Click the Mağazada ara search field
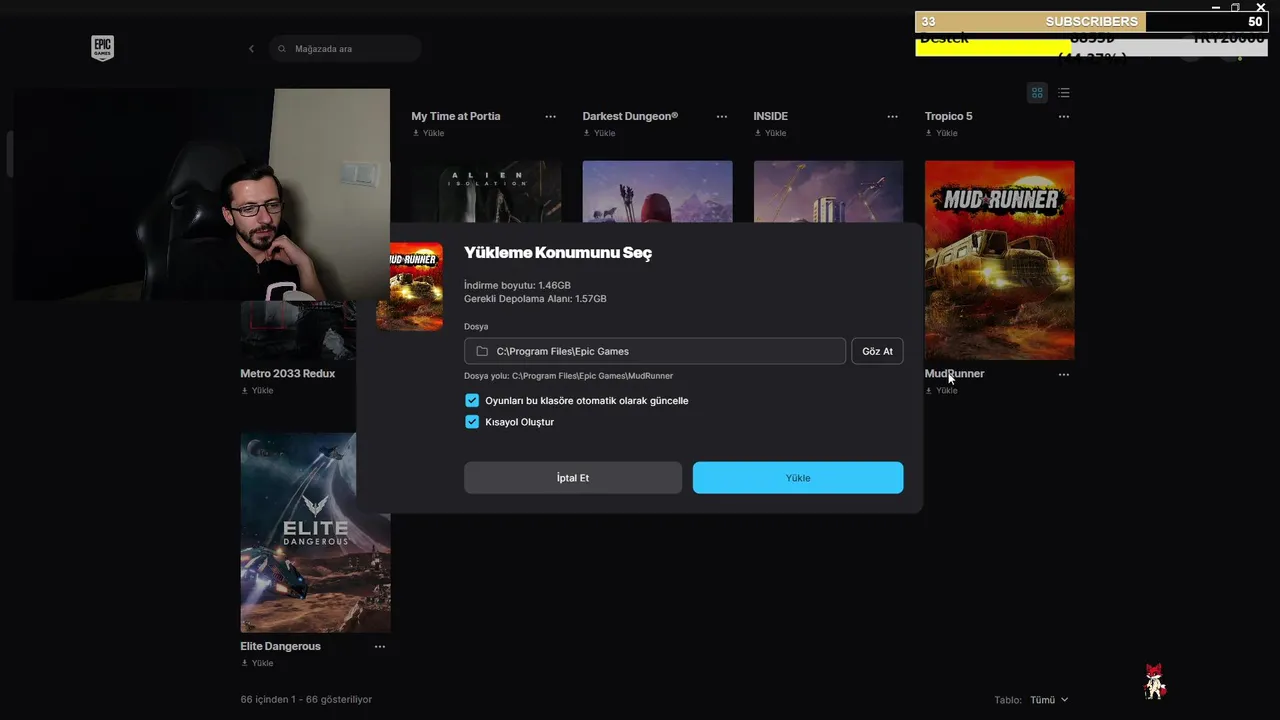This screenshot has width=1280, height=720. point(345,49)
